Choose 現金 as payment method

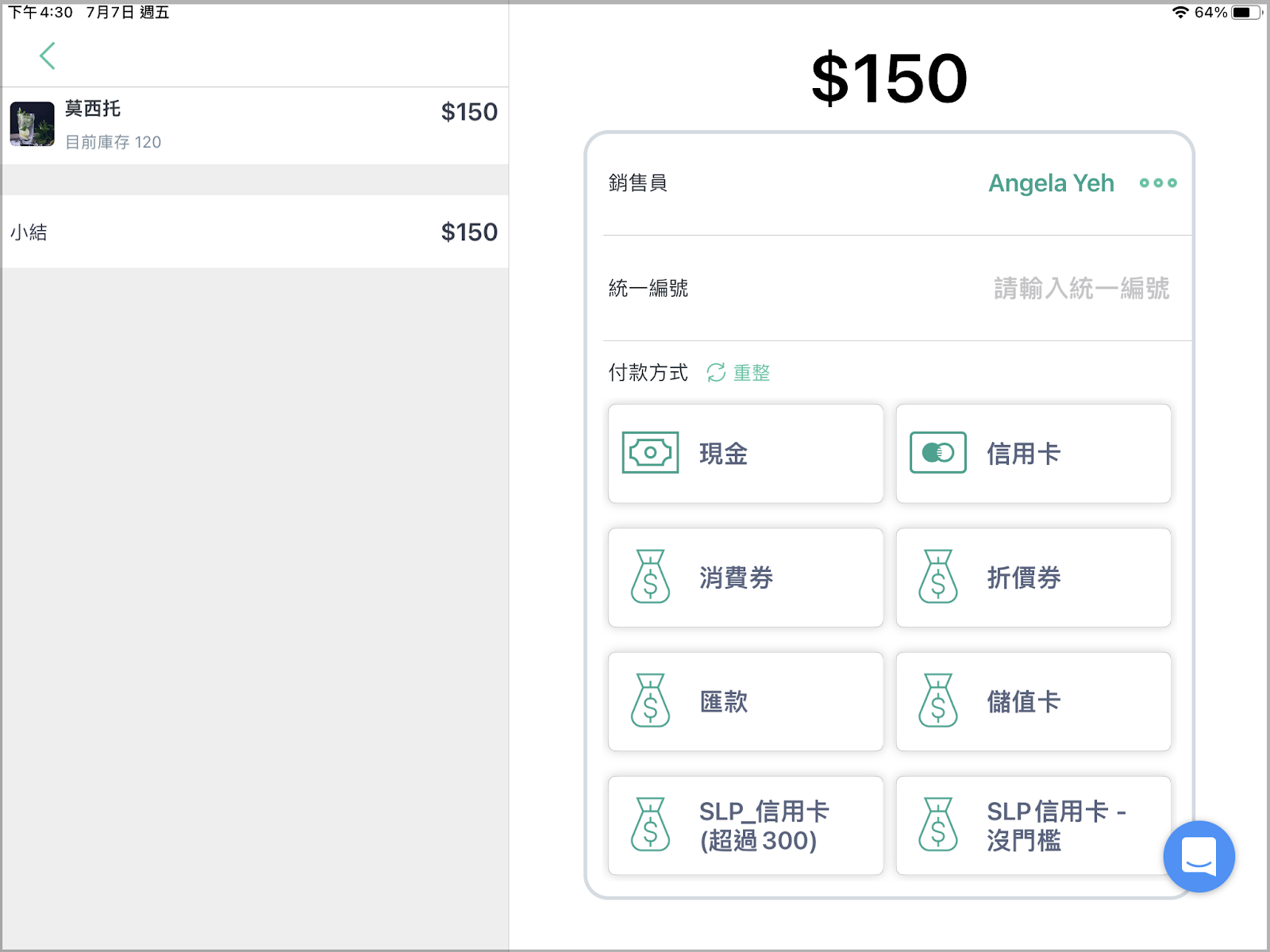pyautogui.click(x=745, y=454)
